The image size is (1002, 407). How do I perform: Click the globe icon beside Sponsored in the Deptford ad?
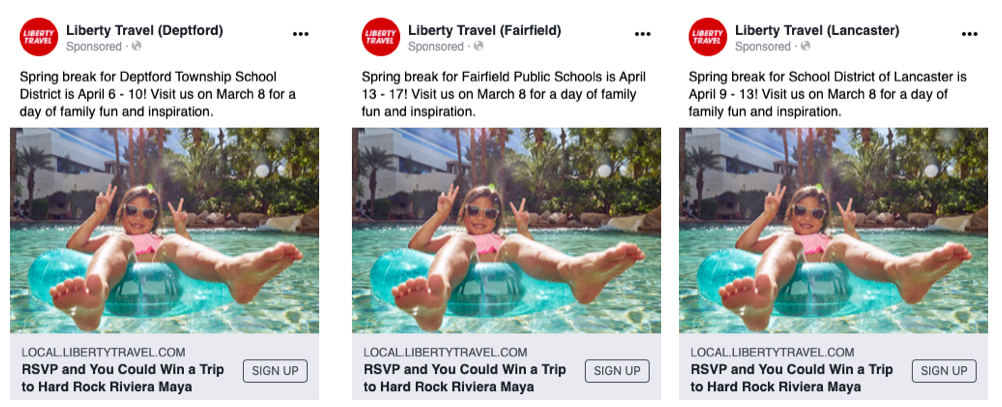[136, 46]
